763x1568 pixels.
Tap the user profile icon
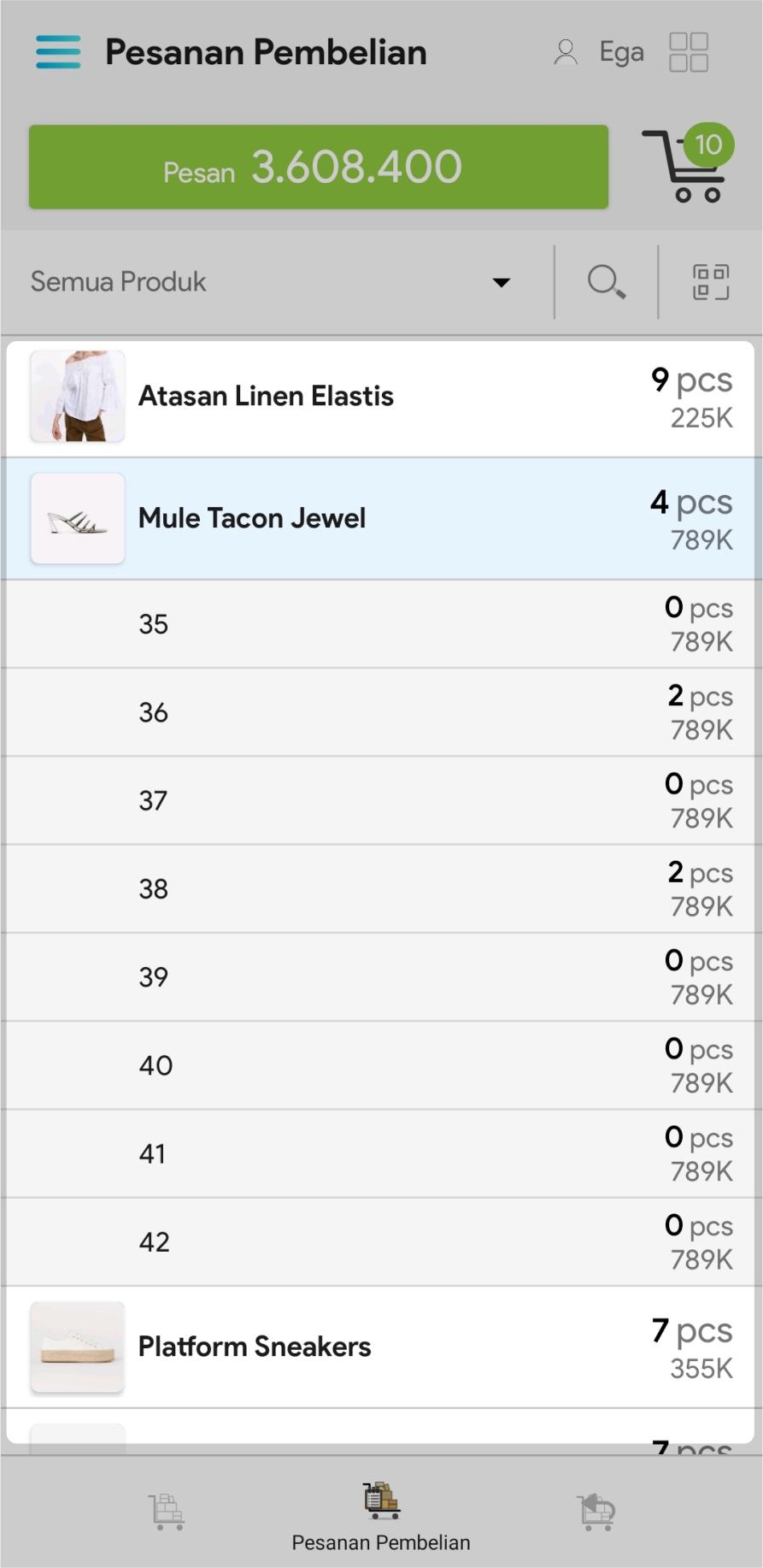(565, 52)
